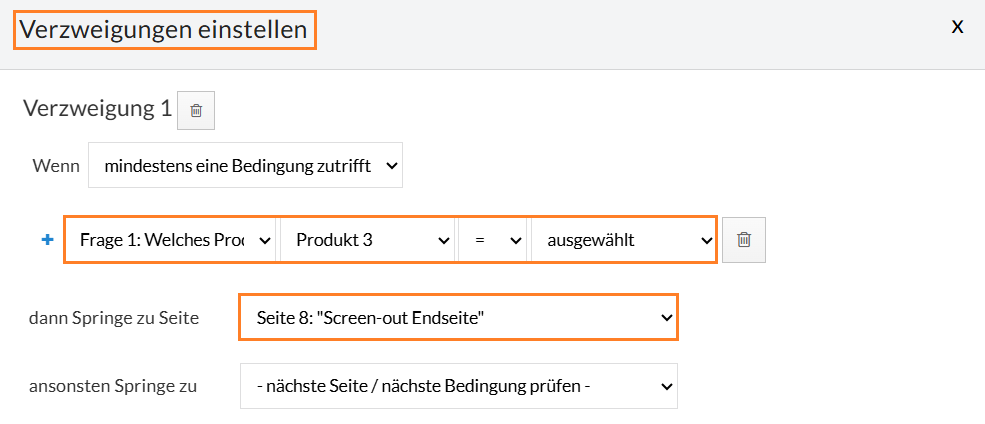985x424 pixels.
Task: Click the chevron arrow of the 'ausgewählt' dropdown
Action: pos(706,240)
